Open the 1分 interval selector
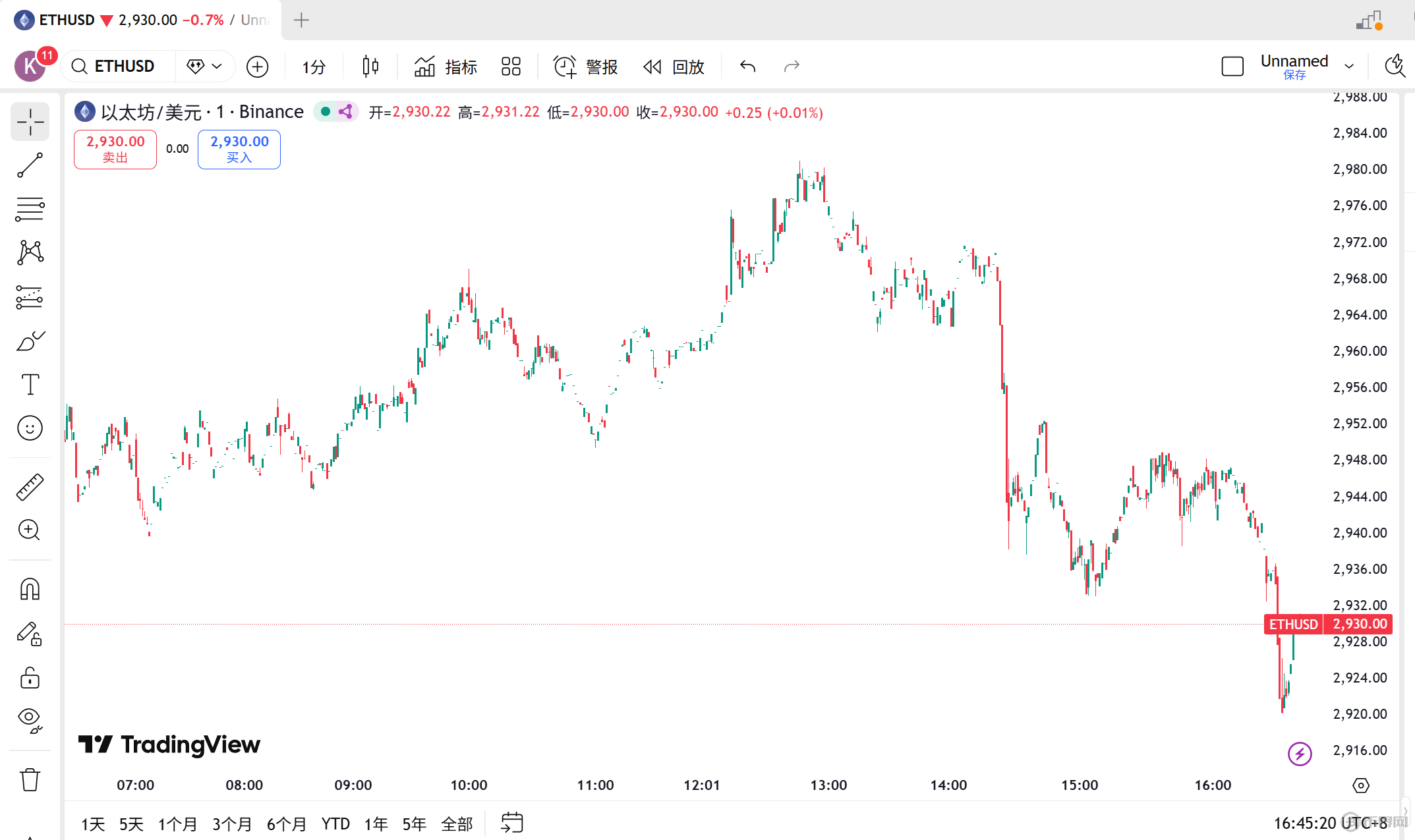 coord(314,67)
